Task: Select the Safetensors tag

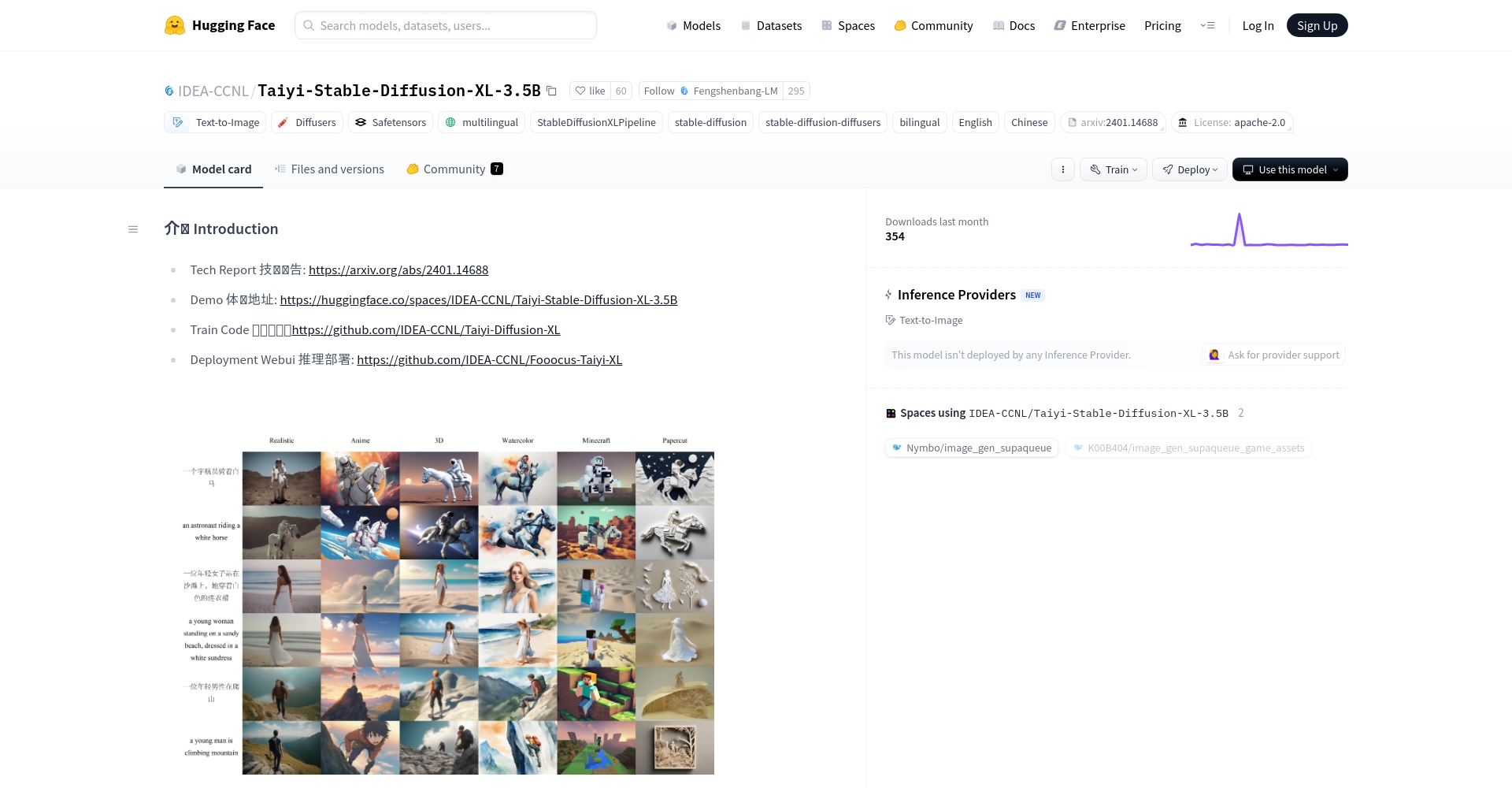Action: (x=391, y=122)
